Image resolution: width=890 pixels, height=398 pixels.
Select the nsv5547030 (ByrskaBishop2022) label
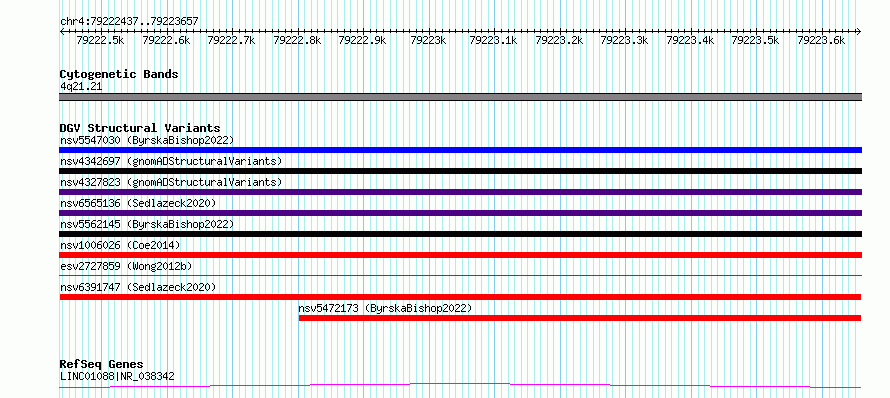147,140
